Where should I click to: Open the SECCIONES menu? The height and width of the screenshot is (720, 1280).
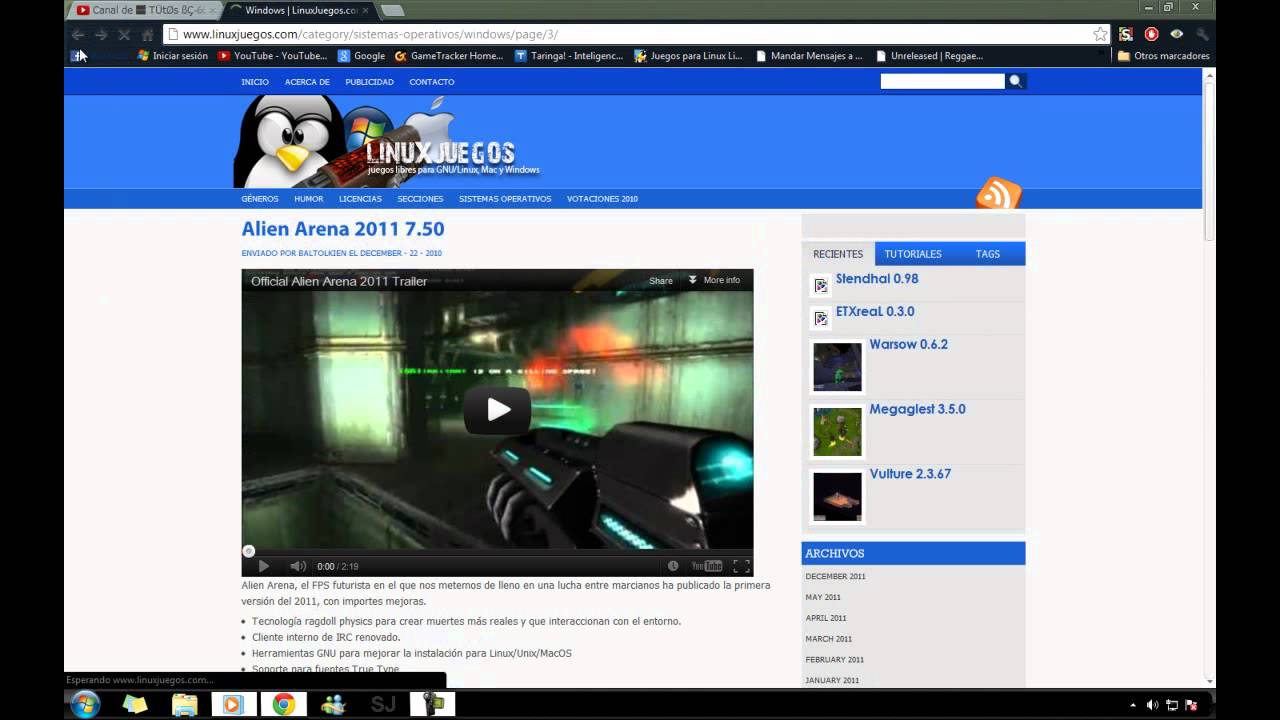(420, 199)
